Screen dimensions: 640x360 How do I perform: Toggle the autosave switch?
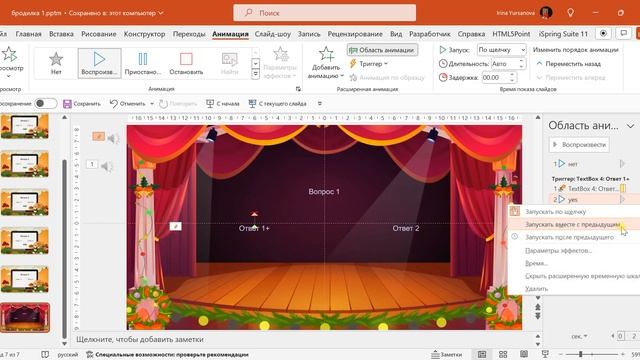tap(45, 103)
